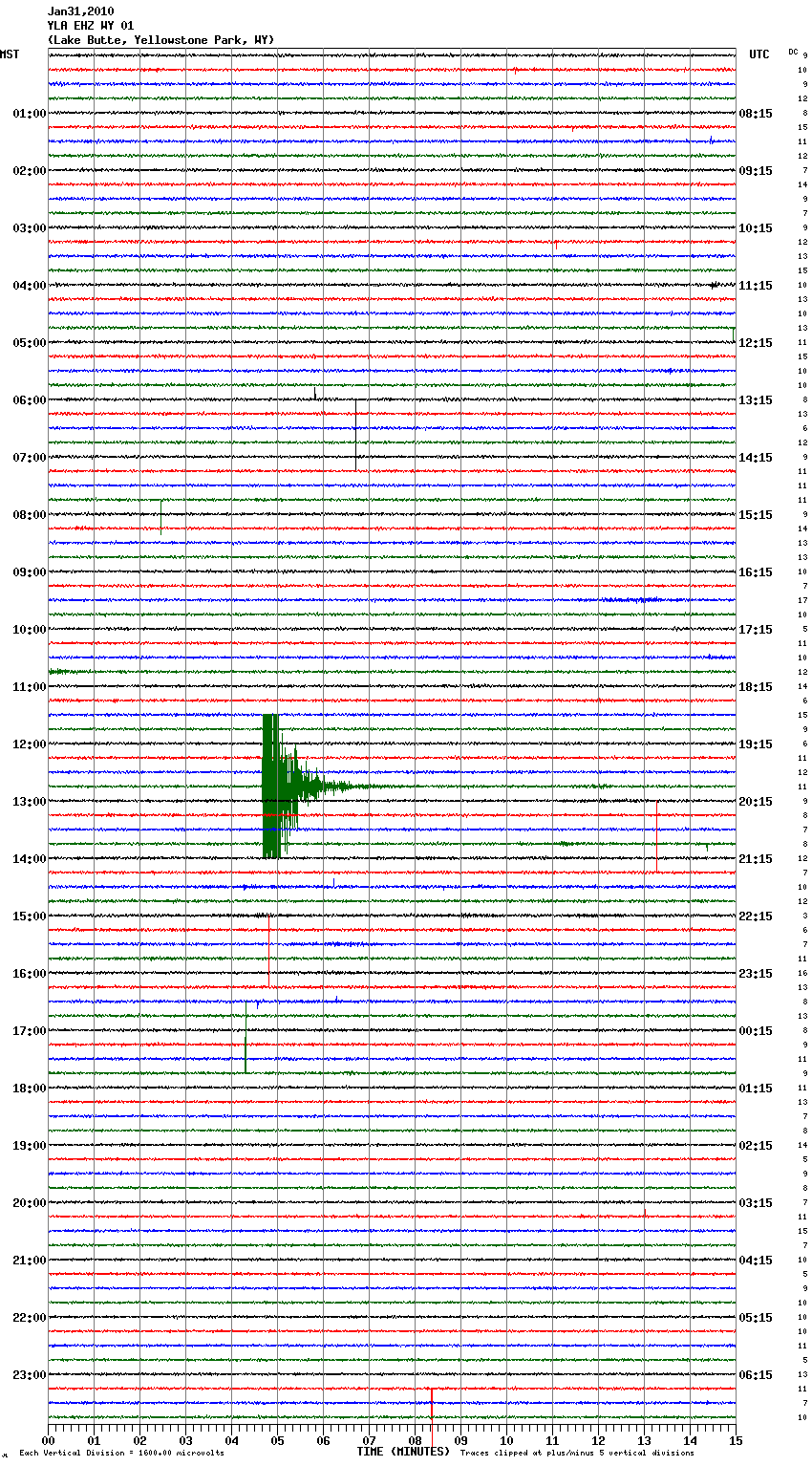Click the 18:15 UTC time label

click(x=756, y=687)
